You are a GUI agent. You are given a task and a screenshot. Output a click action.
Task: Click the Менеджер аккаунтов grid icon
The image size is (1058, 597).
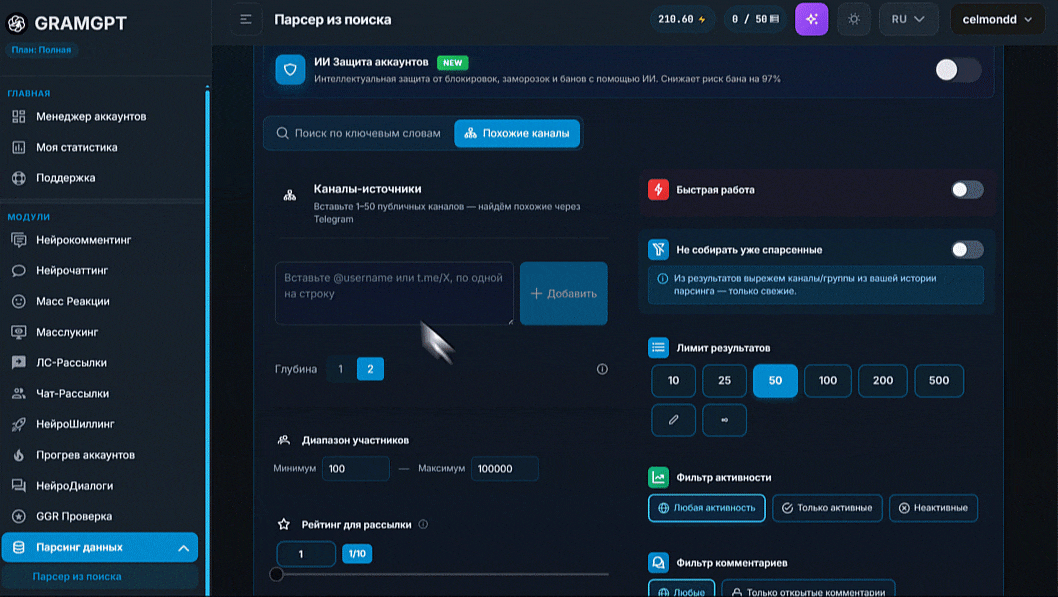19,117
